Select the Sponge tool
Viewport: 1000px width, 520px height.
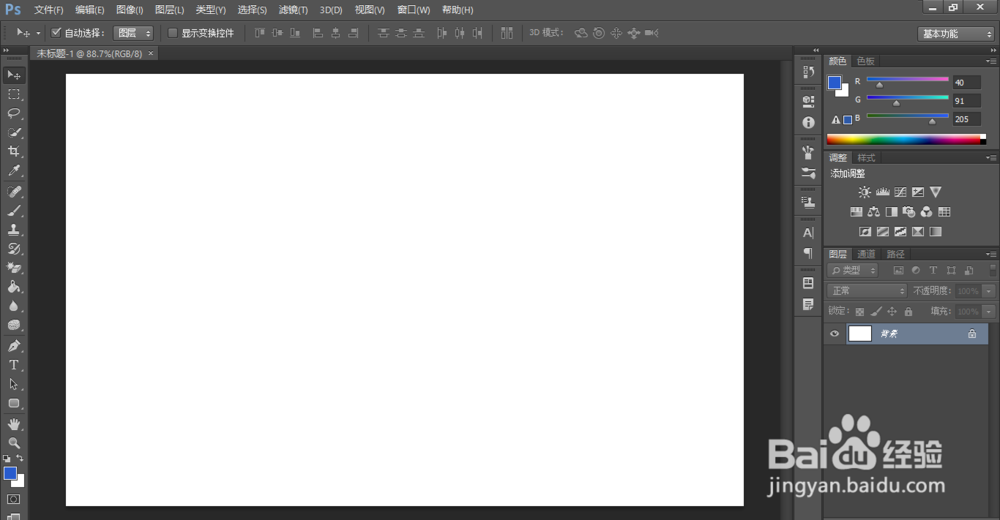13,325
